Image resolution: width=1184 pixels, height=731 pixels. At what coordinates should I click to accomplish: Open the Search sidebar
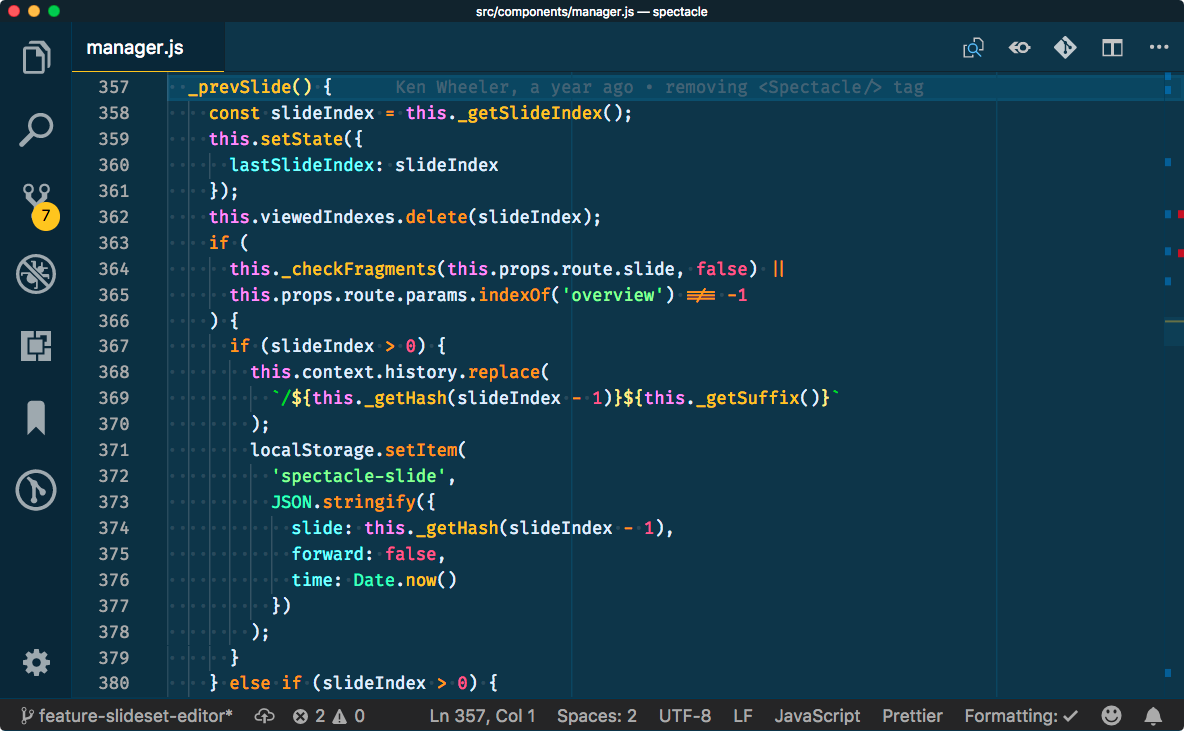[x=36, y=129]
